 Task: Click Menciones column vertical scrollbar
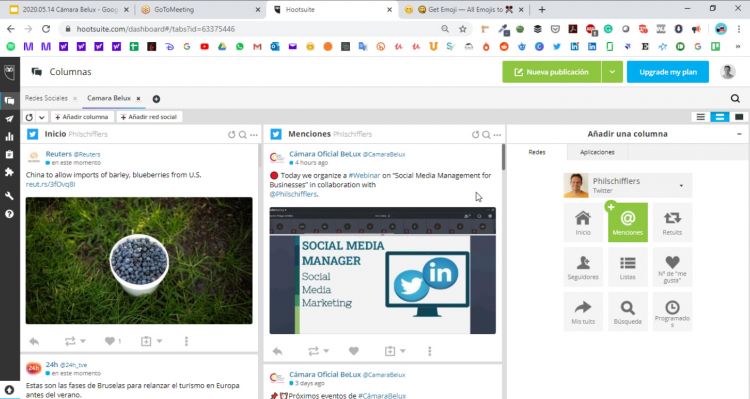coord(503,157)
